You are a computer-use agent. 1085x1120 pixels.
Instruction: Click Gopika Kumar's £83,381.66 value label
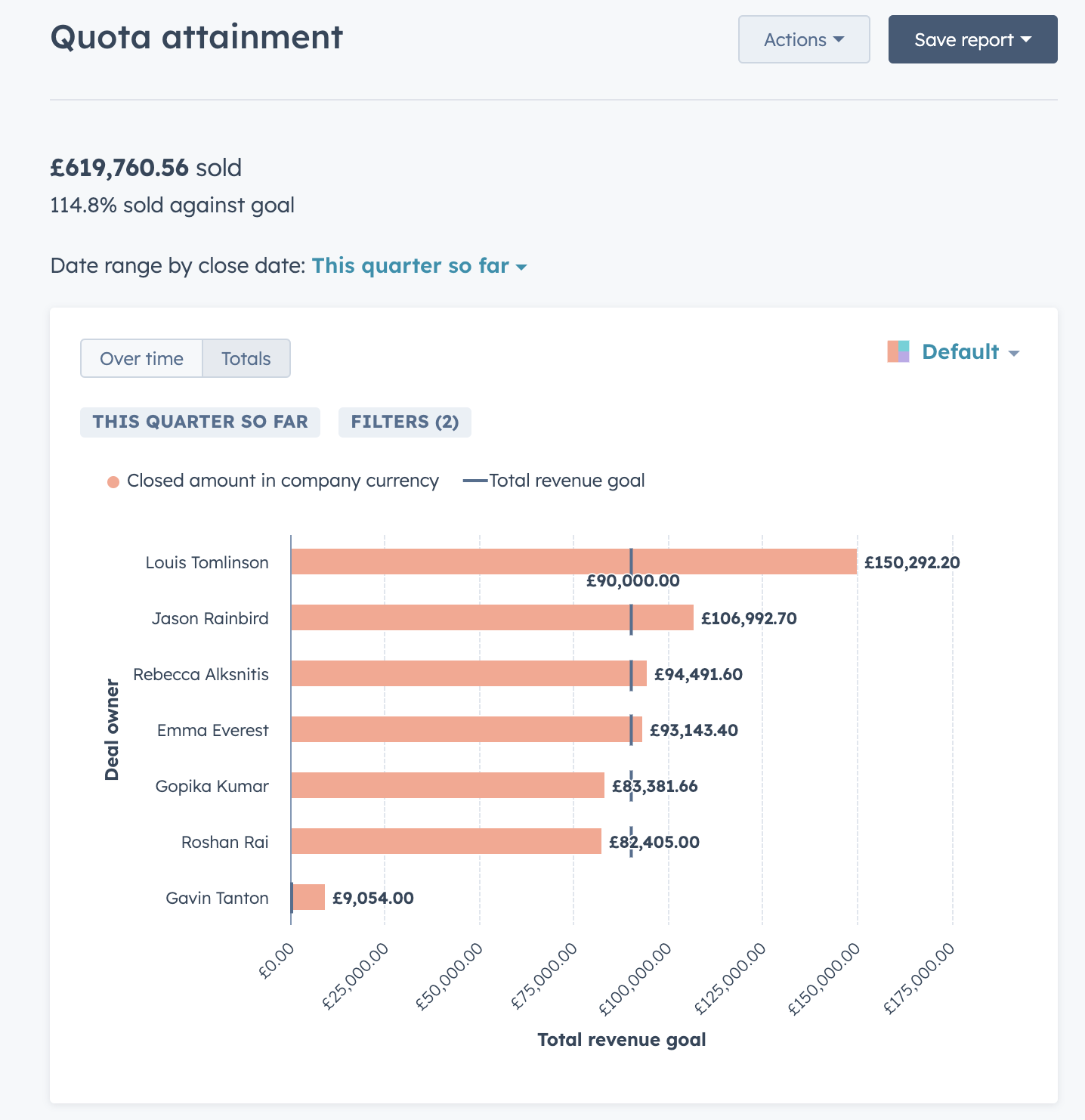[x=654, y=786]
